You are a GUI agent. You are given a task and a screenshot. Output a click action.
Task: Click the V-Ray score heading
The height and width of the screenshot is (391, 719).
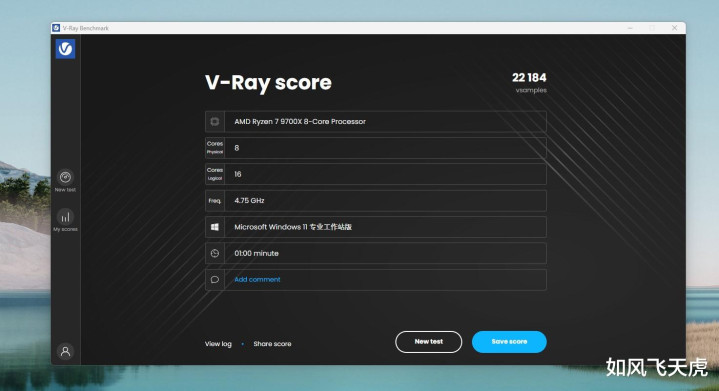point(268,83)
